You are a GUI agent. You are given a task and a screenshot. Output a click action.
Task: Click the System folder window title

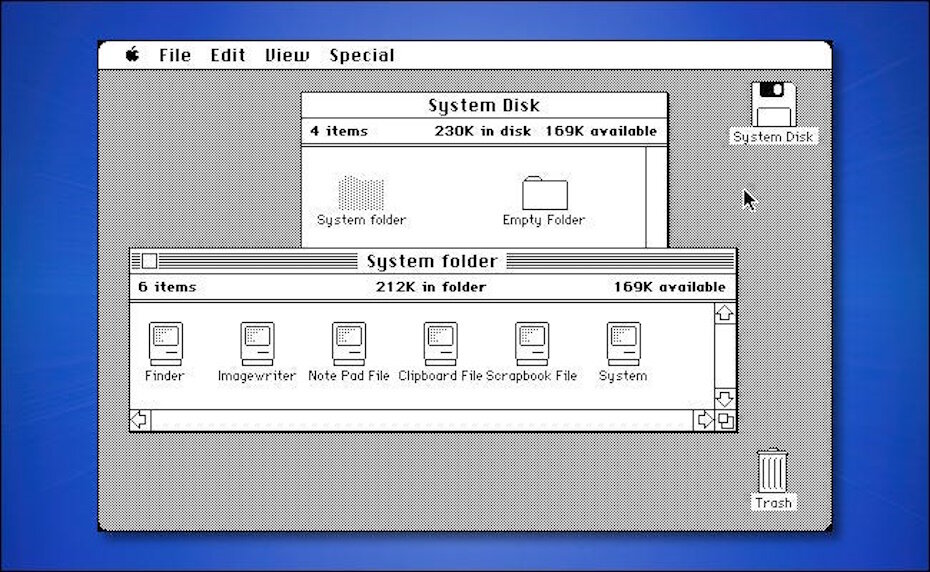pos(432,261)
